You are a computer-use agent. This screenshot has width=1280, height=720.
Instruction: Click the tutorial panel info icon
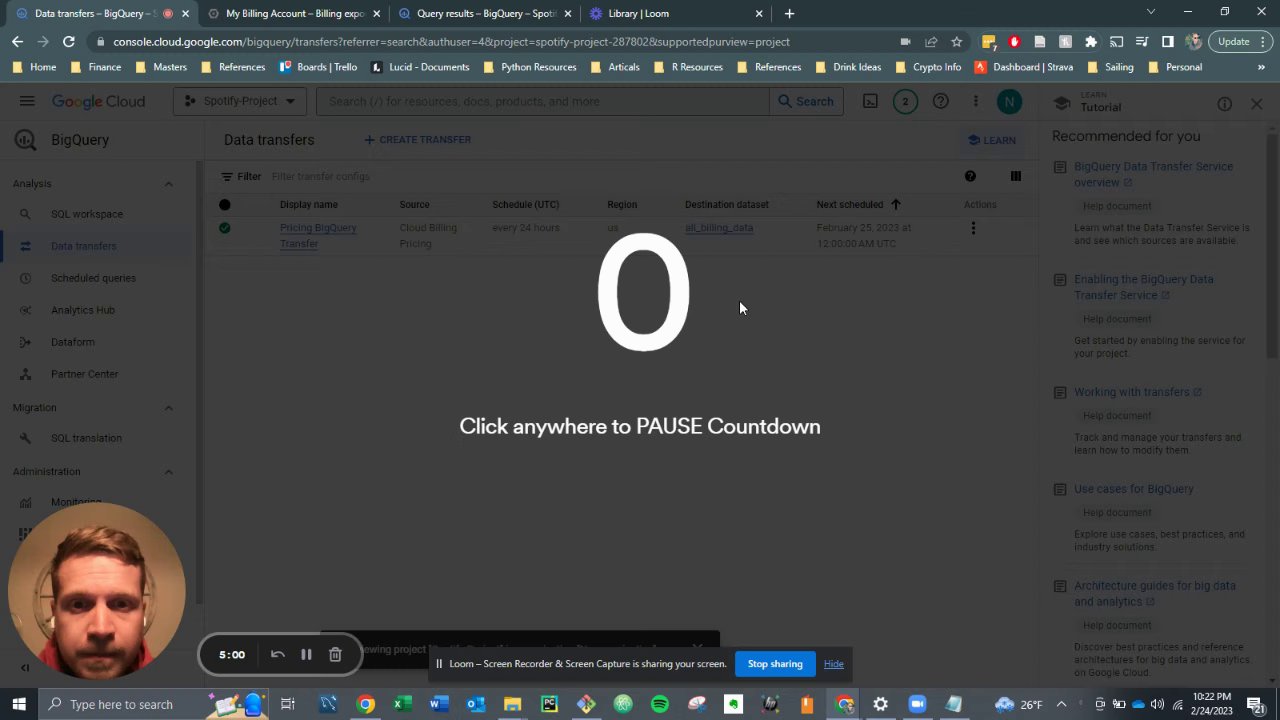(x=1224, y=104)
